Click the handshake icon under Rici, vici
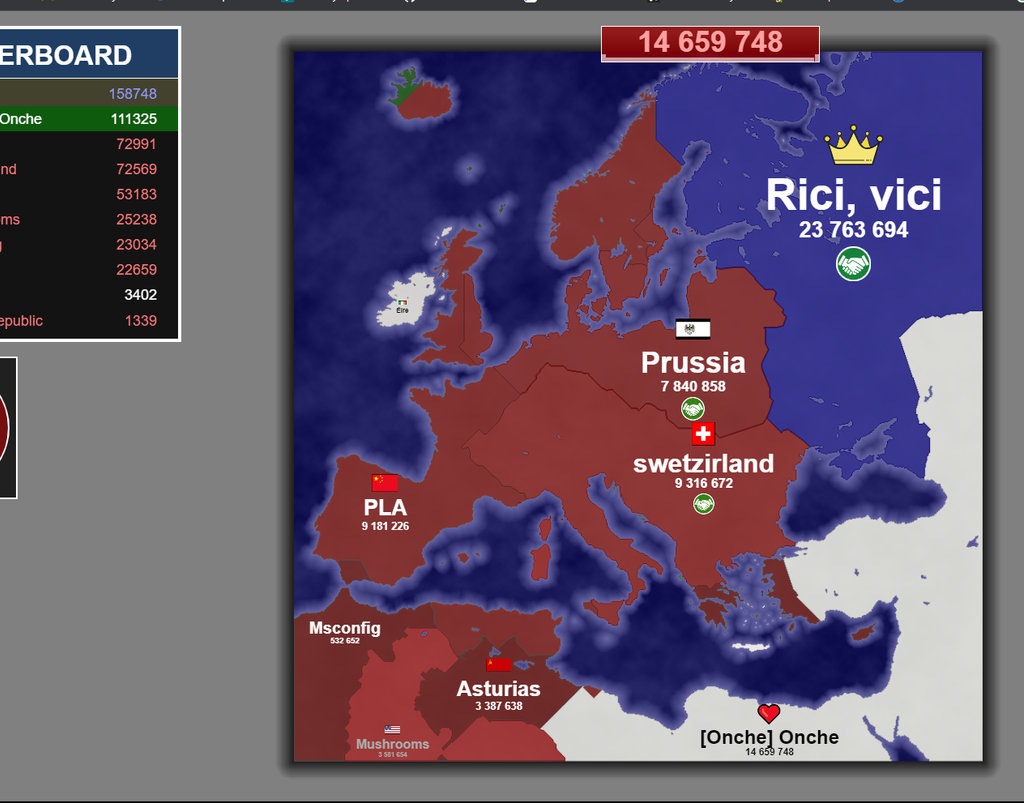1024x803 pixels. click(x=853, y=264)
